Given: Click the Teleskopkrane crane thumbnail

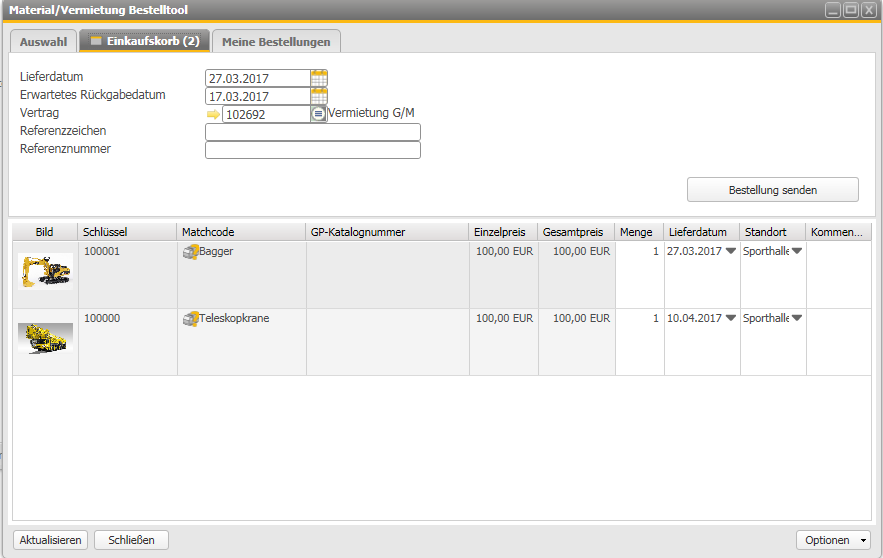Looking at the screenshot, I should point(45,338).
